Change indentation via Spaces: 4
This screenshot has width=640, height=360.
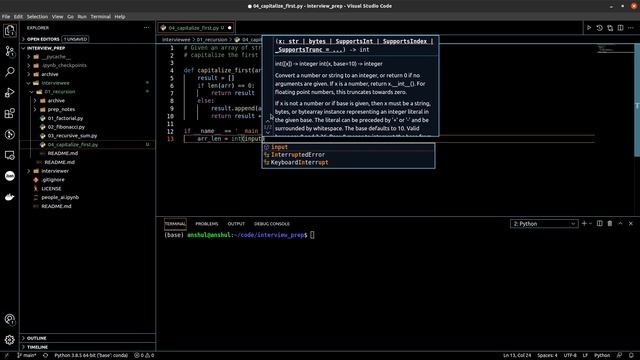tap(547, 356)
